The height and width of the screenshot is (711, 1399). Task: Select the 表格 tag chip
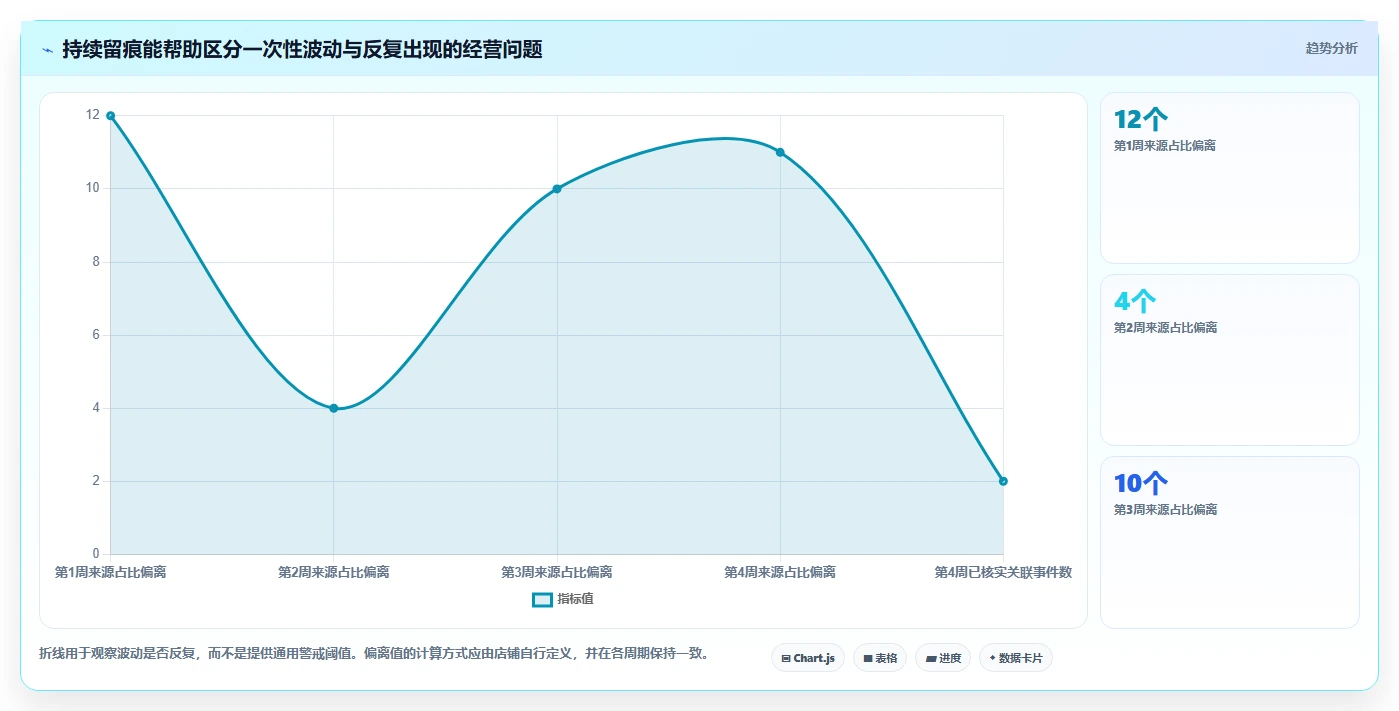coord(880,658)
